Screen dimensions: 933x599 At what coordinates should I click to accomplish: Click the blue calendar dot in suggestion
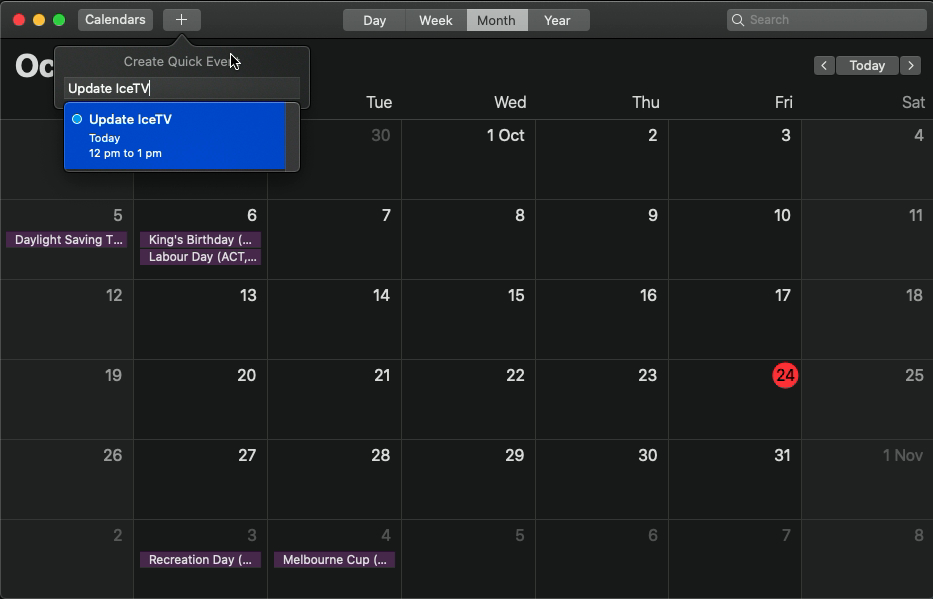(x=77, y=119)
